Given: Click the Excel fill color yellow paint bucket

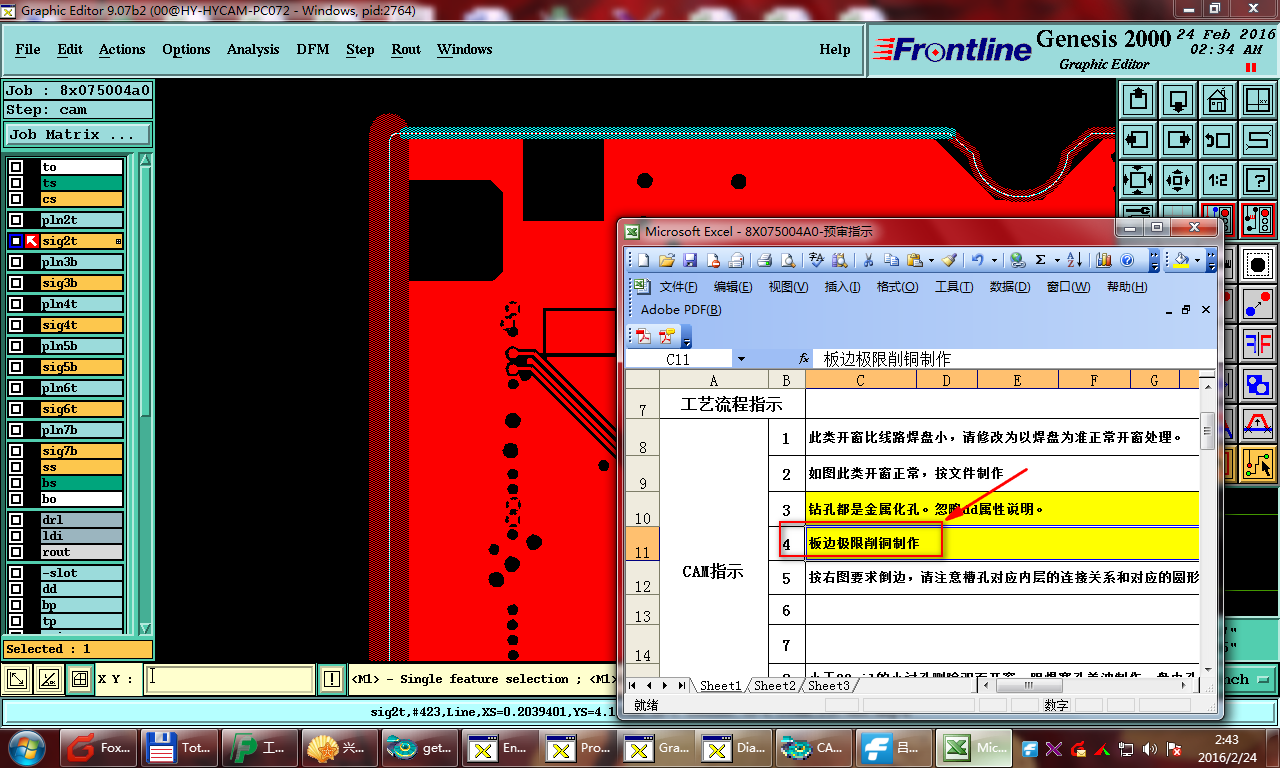Looking at the screenshot, I should click(1182, 260).
